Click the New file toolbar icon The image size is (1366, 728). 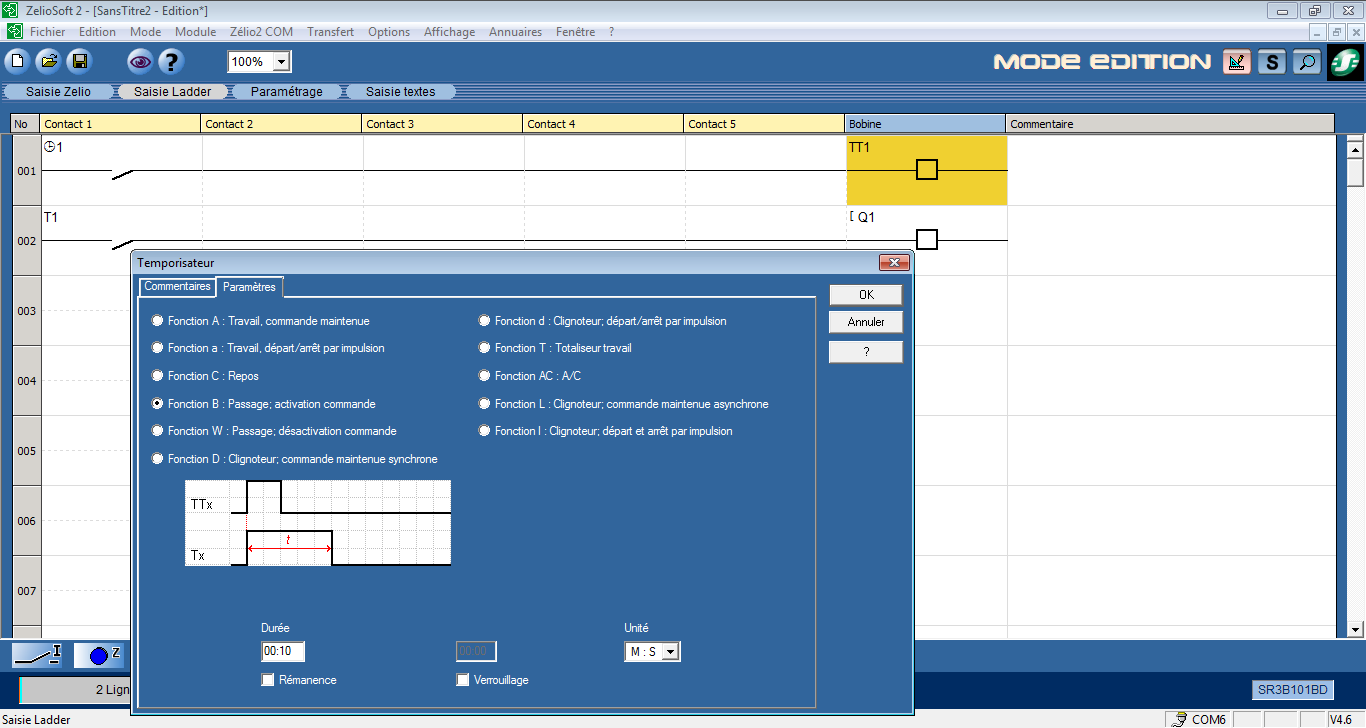point(17,62)
